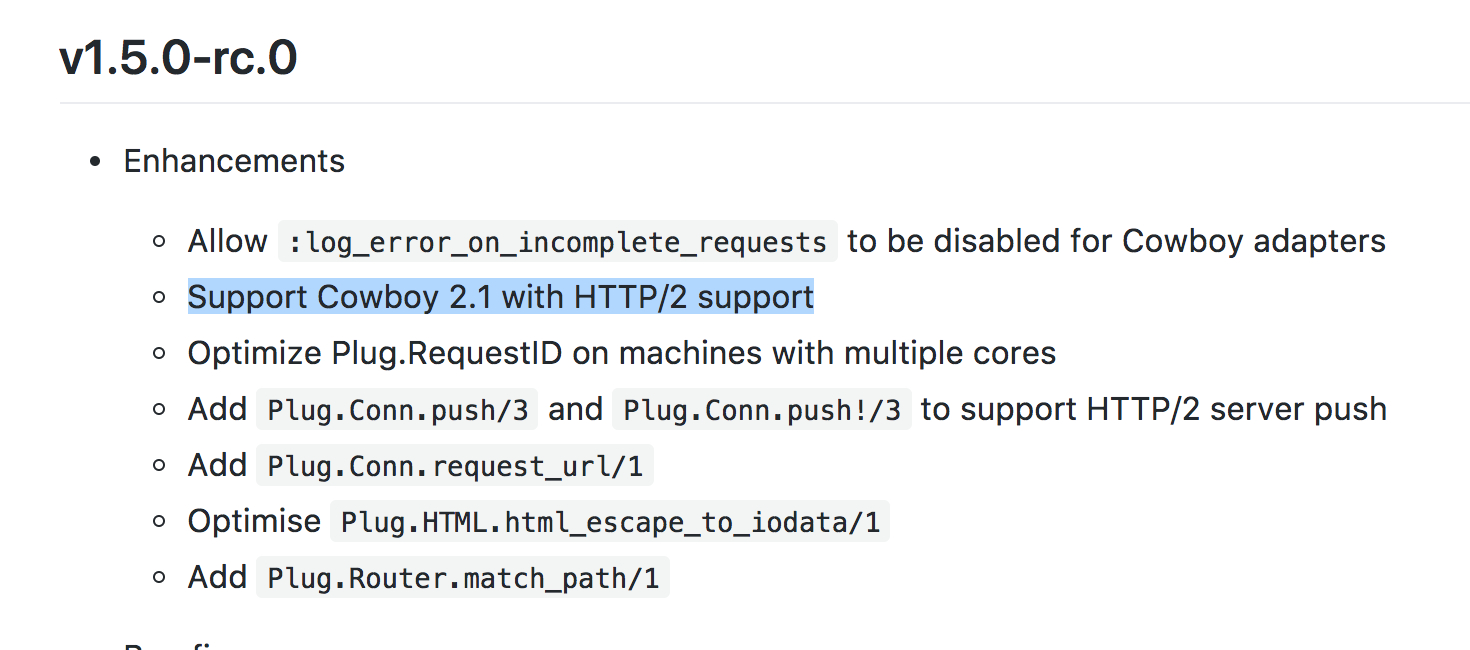The height and width of the screenshot is (650, 1470).
Task: Click the word 'and' between push functions
Action: click(x=576, y=409)
